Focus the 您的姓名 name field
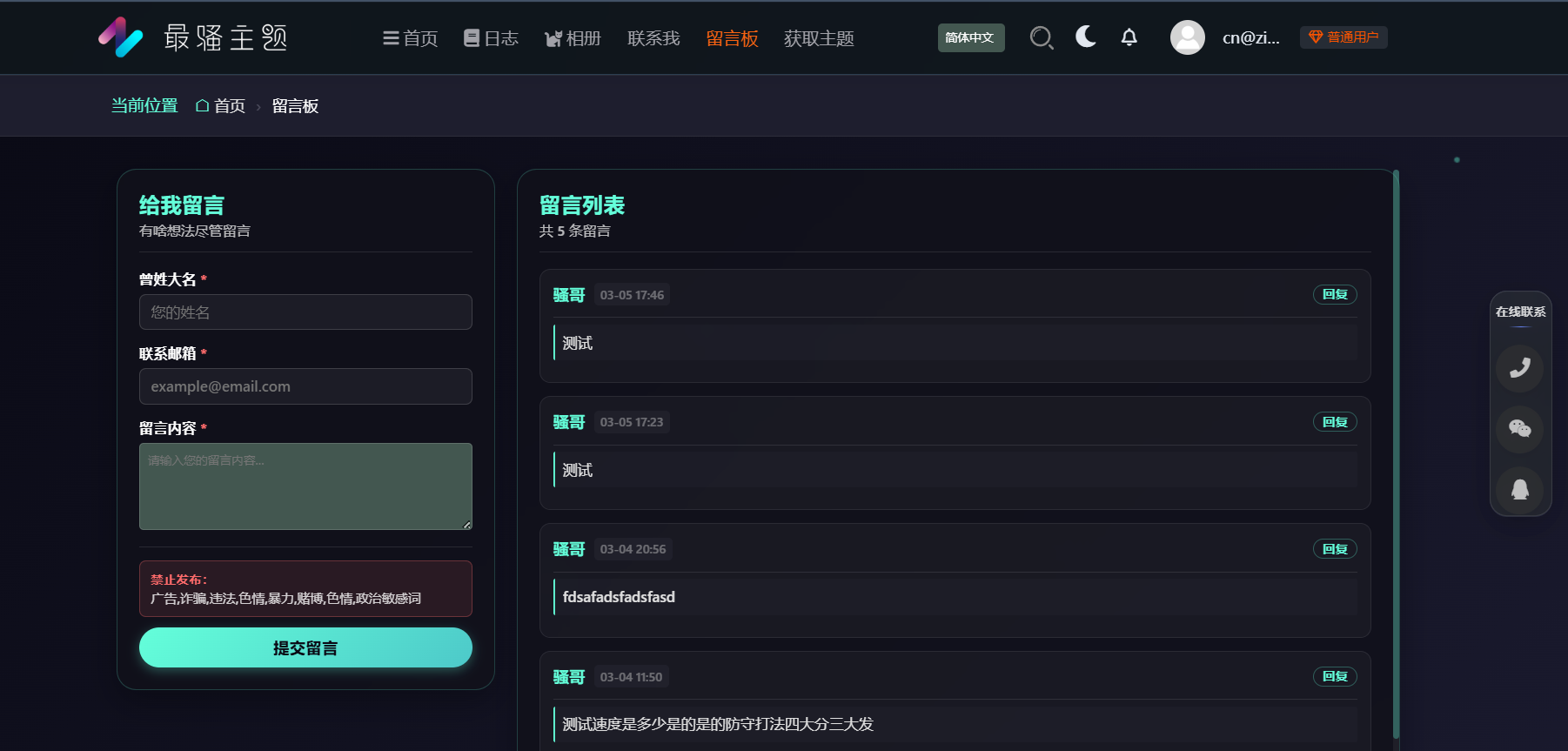The height and width of the screenshot is (751, 1568). (305, 312)
